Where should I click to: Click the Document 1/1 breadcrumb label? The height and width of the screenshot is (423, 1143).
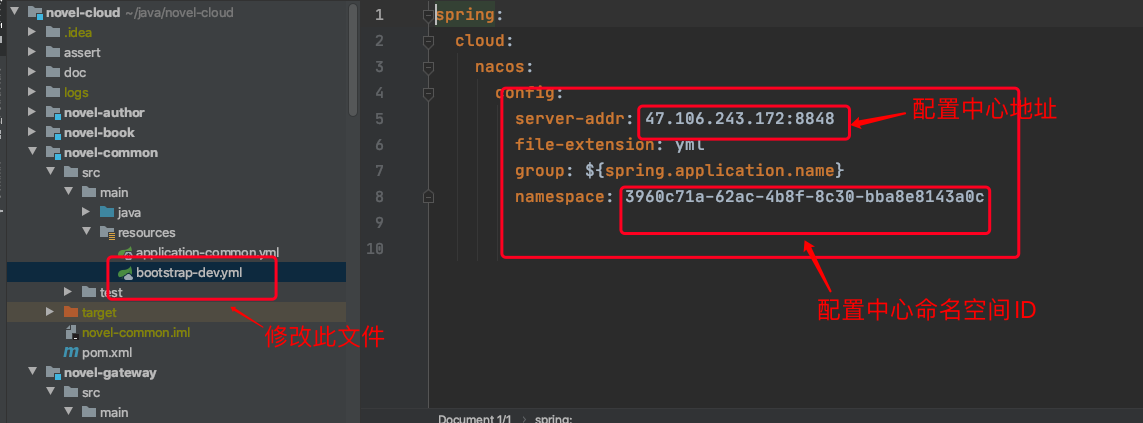tap(475, 419)
